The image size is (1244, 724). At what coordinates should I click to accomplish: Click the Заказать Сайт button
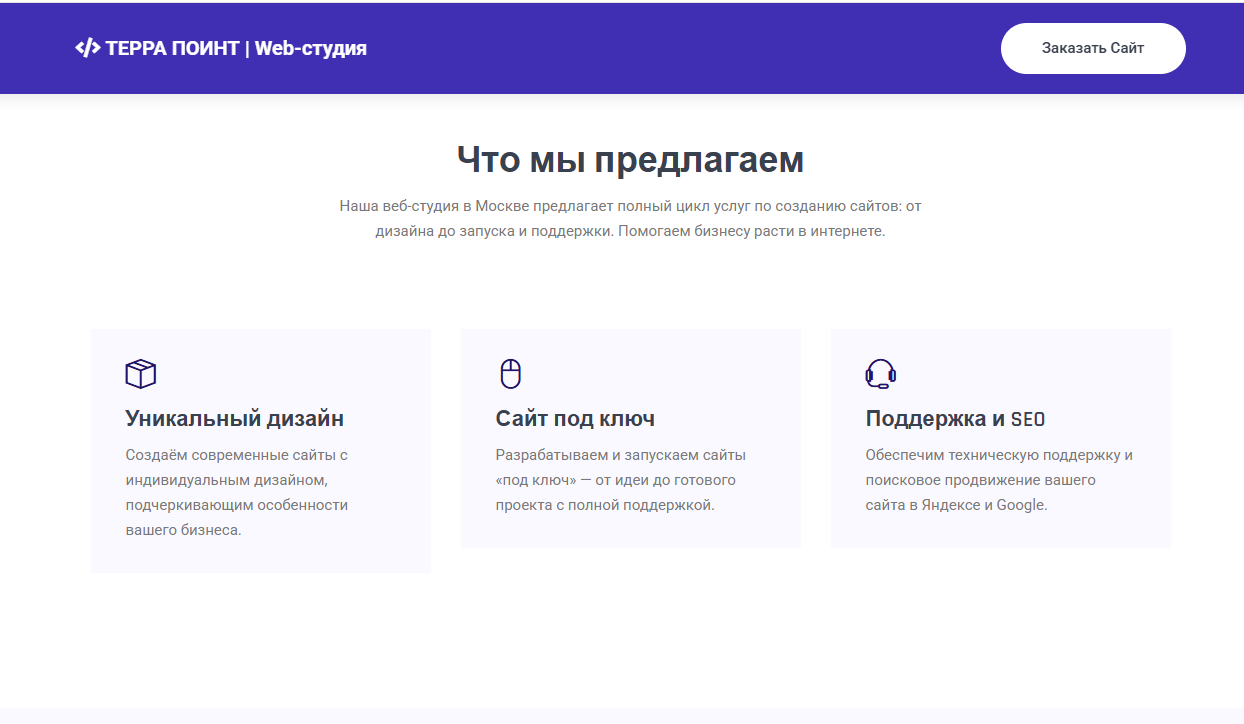1093,48
